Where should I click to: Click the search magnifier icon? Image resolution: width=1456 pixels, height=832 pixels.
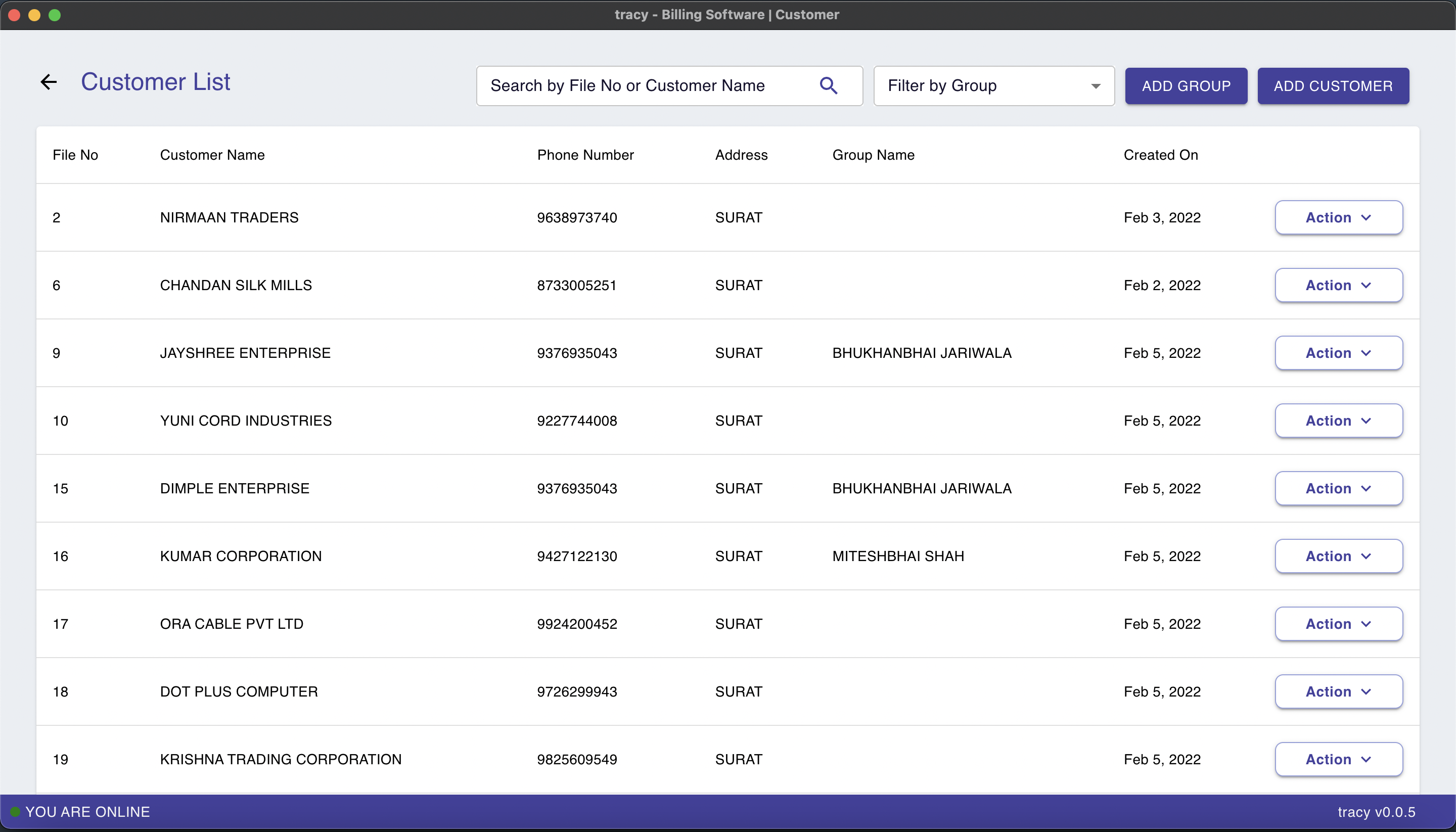tap(830, 85)
